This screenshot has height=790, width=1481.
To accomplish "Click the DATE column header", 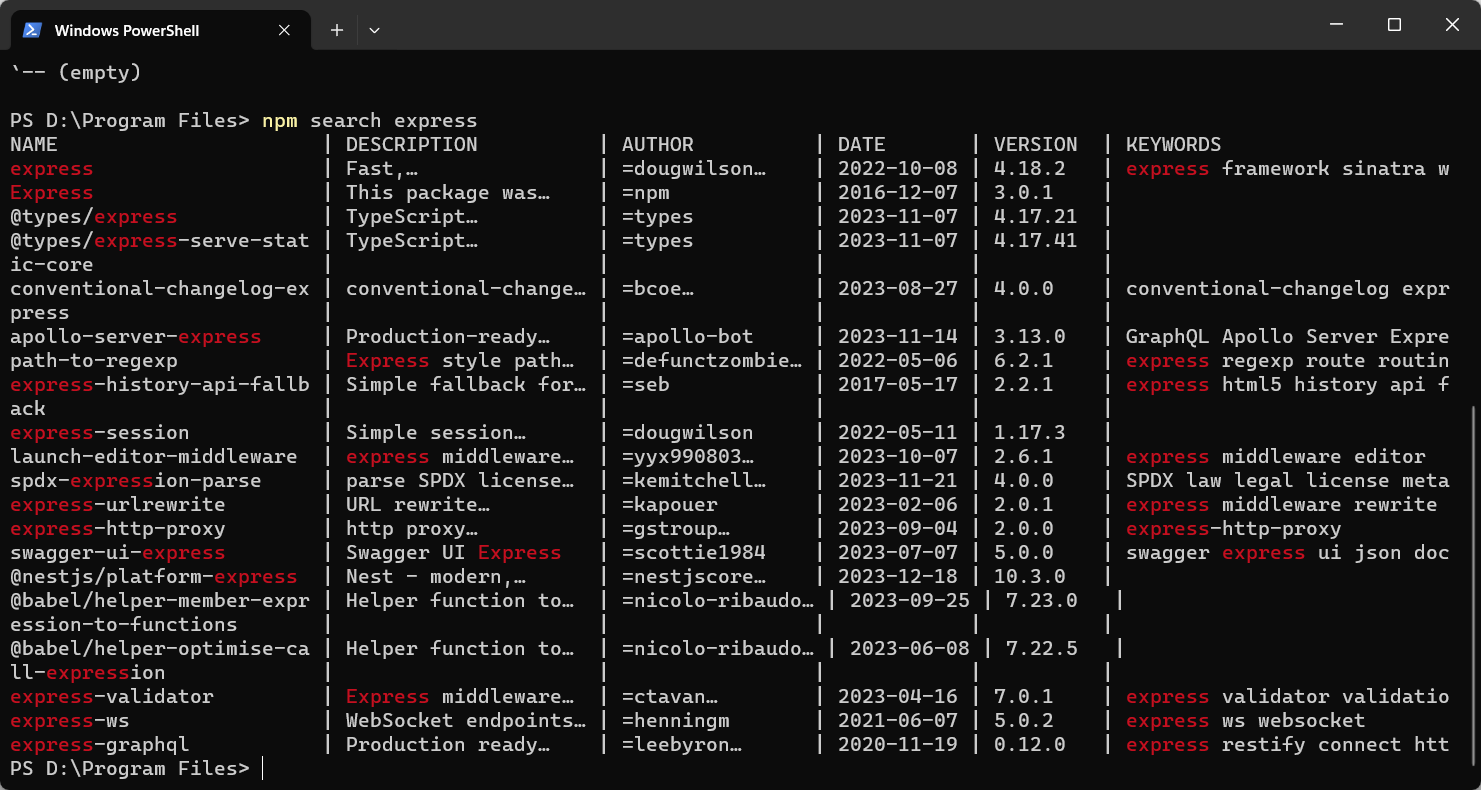I will [862, 145].
